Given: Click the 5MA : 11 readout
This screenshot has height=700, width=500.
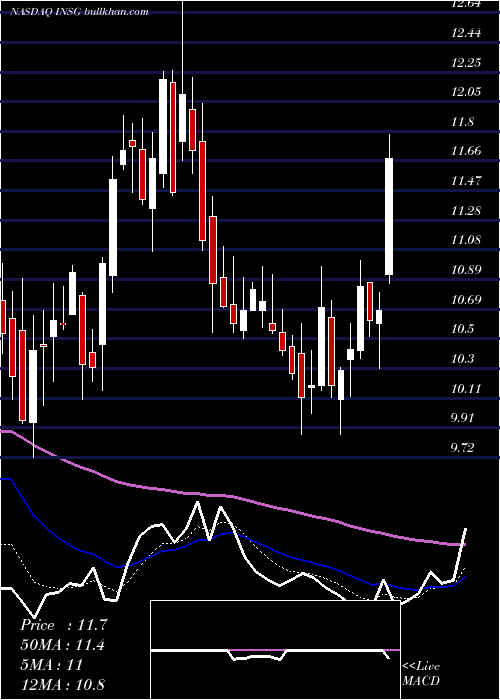Looking at the screenshot, I should (x=52, y=665).
